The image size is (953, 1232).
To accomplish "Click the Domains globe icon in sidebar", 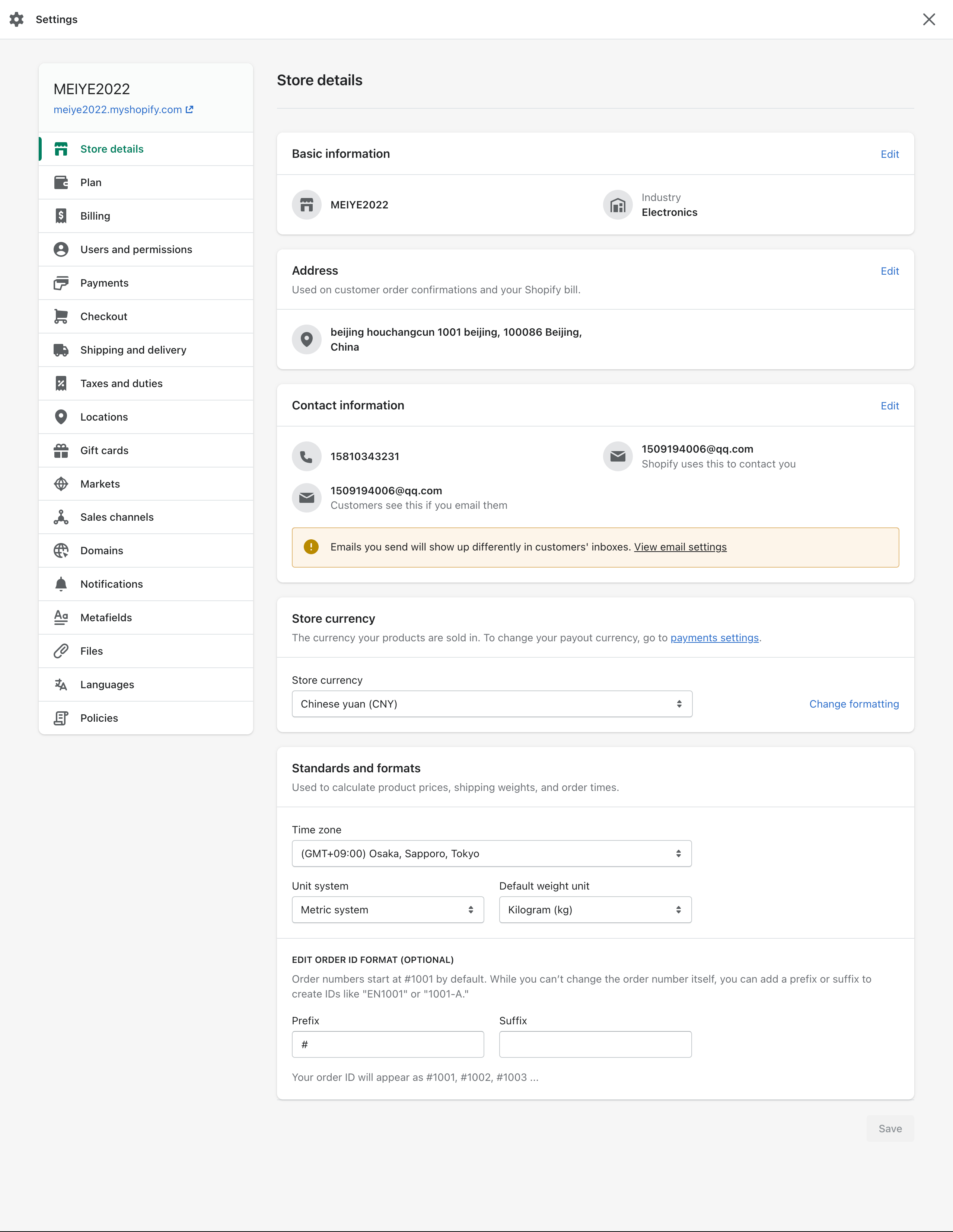I will [x=61, y=550].
